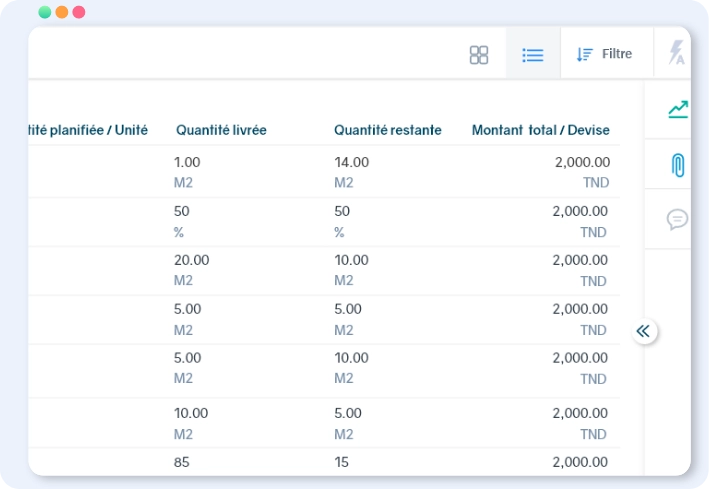
Task: Select the list view icon
Action: (x=532, y=55)
